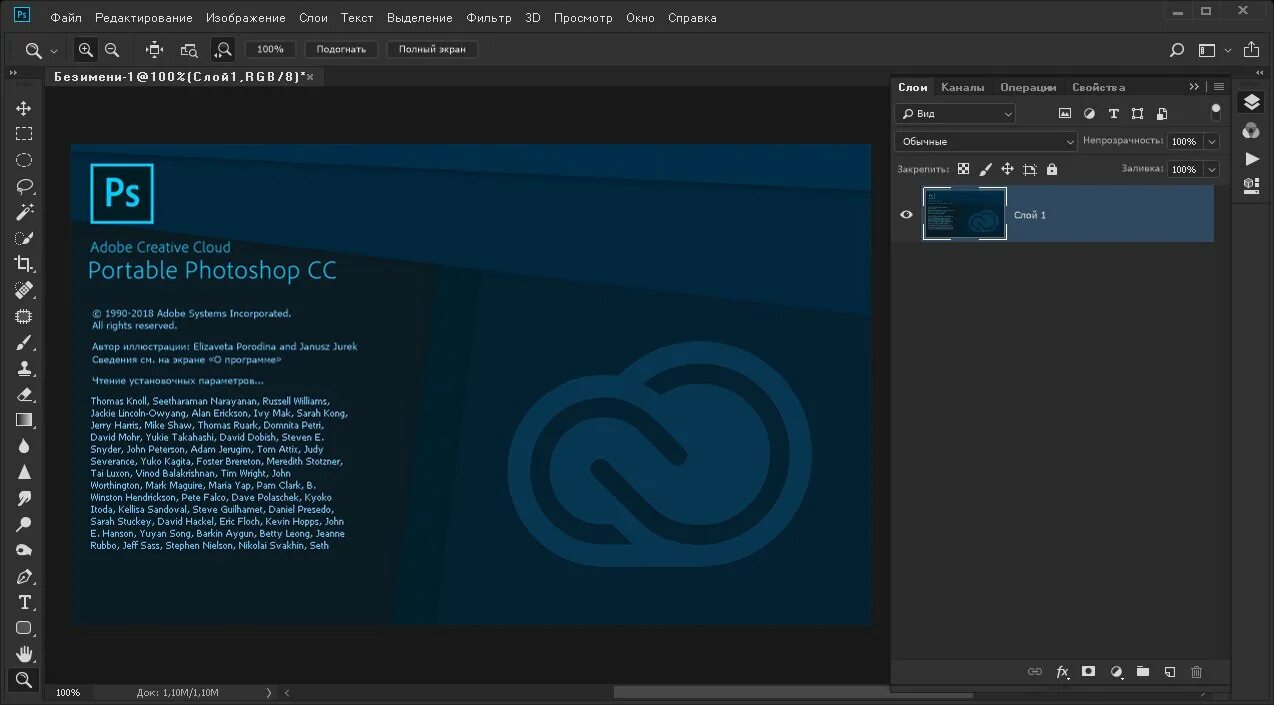Viewport: 1274px width, 705px height.
Task: Select the Hand tool
Action: pyautogui.click(x=24, y=654)
